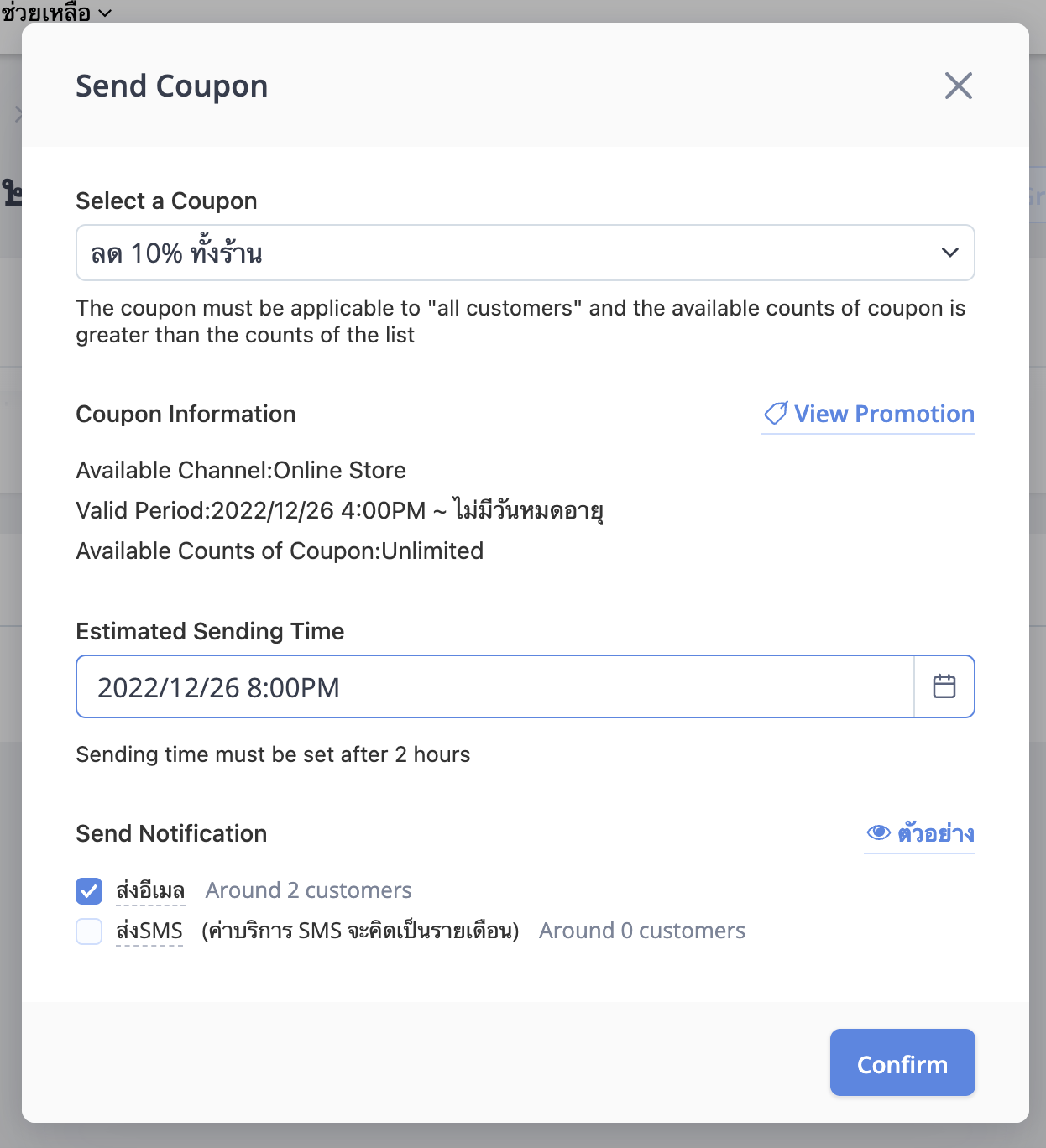
Task: Open the Select a Coupon combo box
Action: click(x=526, y=253)
